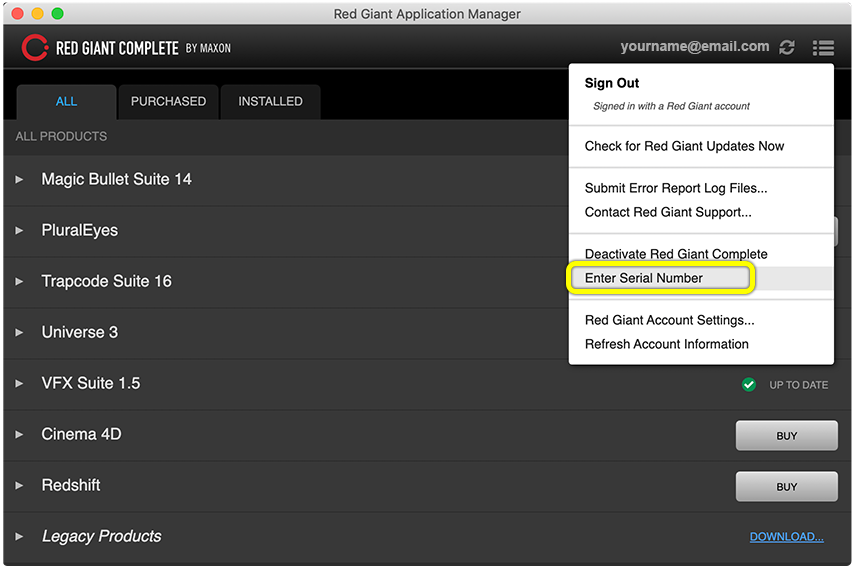This screenshot has width=853, height=569.
Task: Switch to the PURCHASED tab
Action: coord(169,102)
